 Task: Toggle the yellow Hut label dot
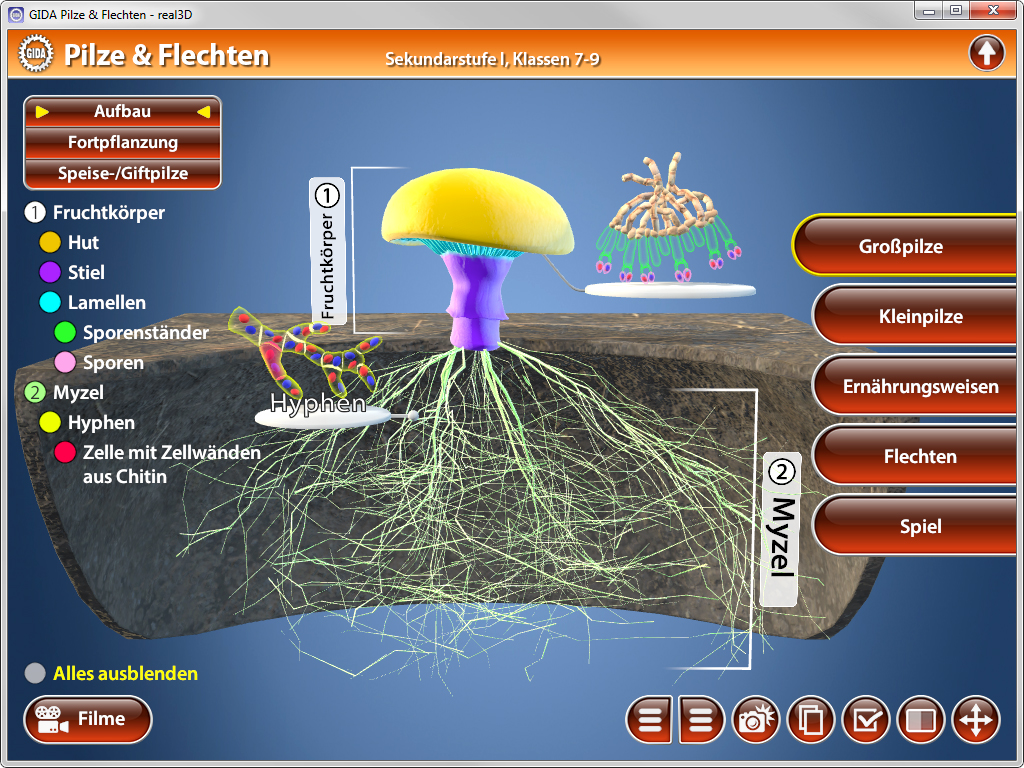point(50,242)
